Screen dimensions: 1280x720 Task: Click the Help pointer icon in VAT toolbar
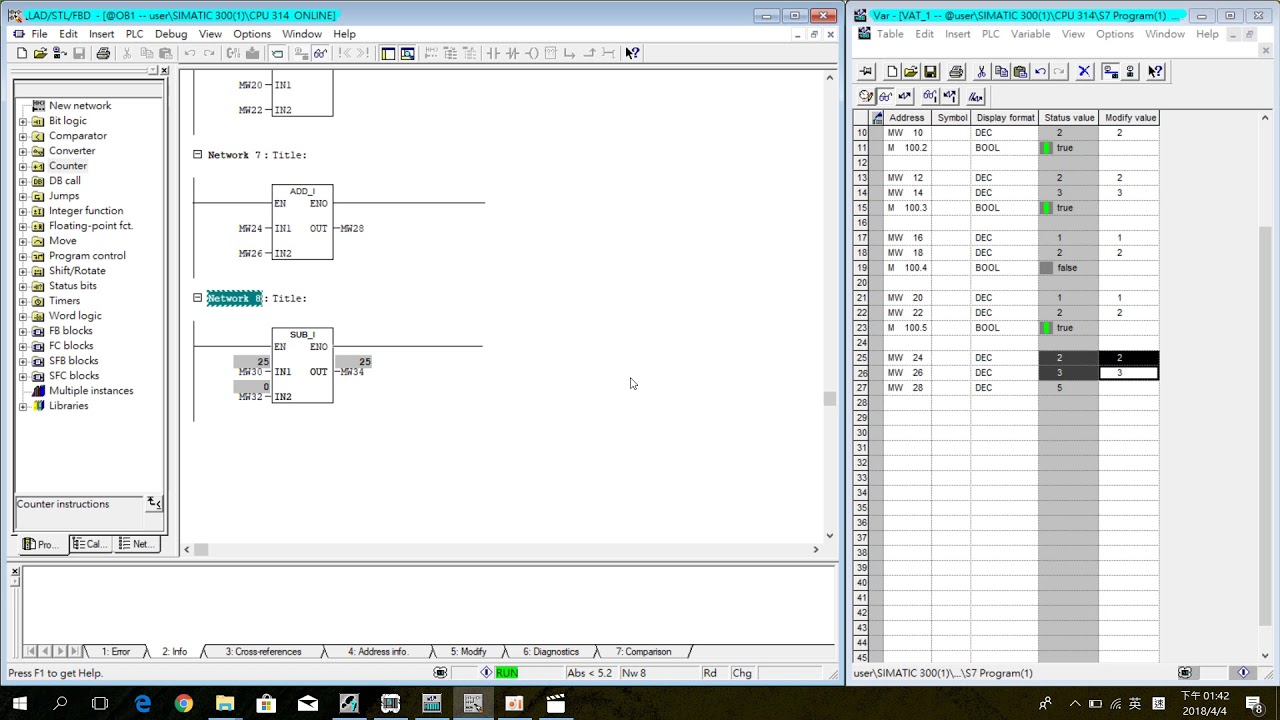tap(1156, 71)
